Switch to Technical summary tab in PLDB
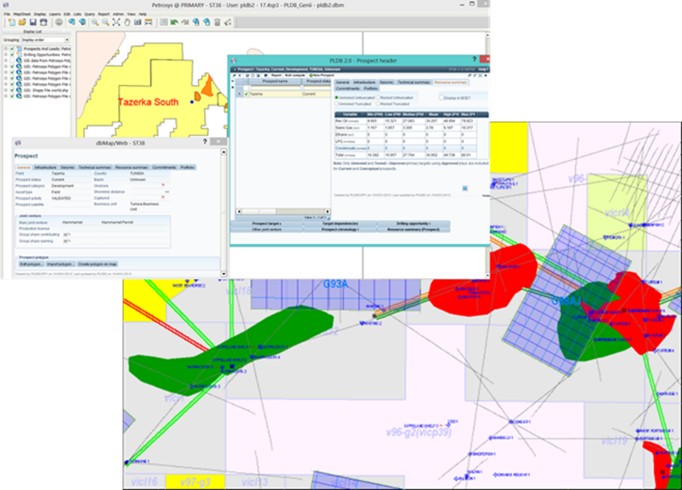682x490 pixels. coord(415,80)
